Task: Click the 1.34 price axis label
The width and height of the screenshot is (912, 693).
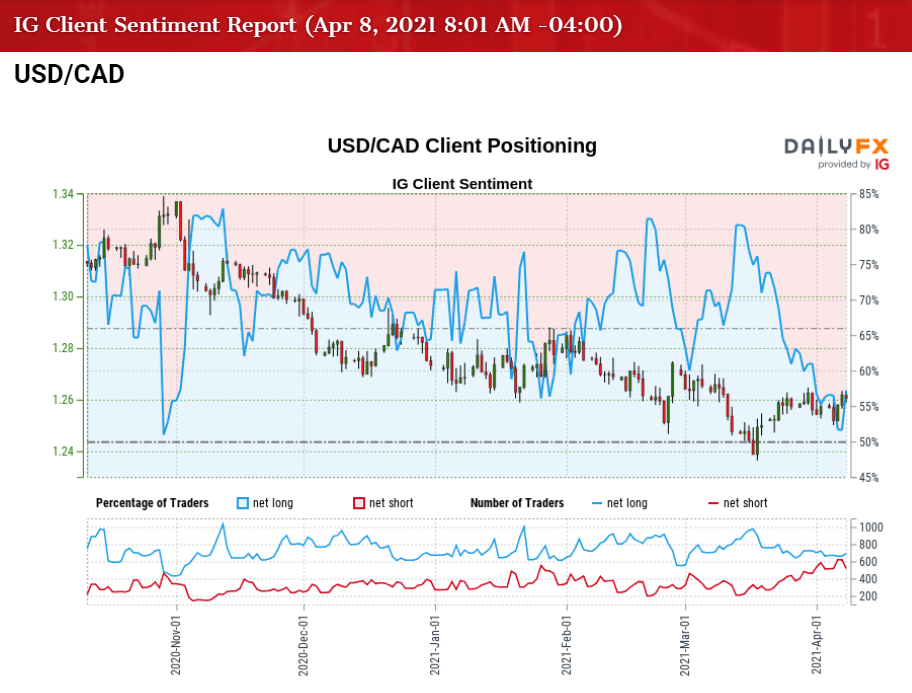Action: 62,193
